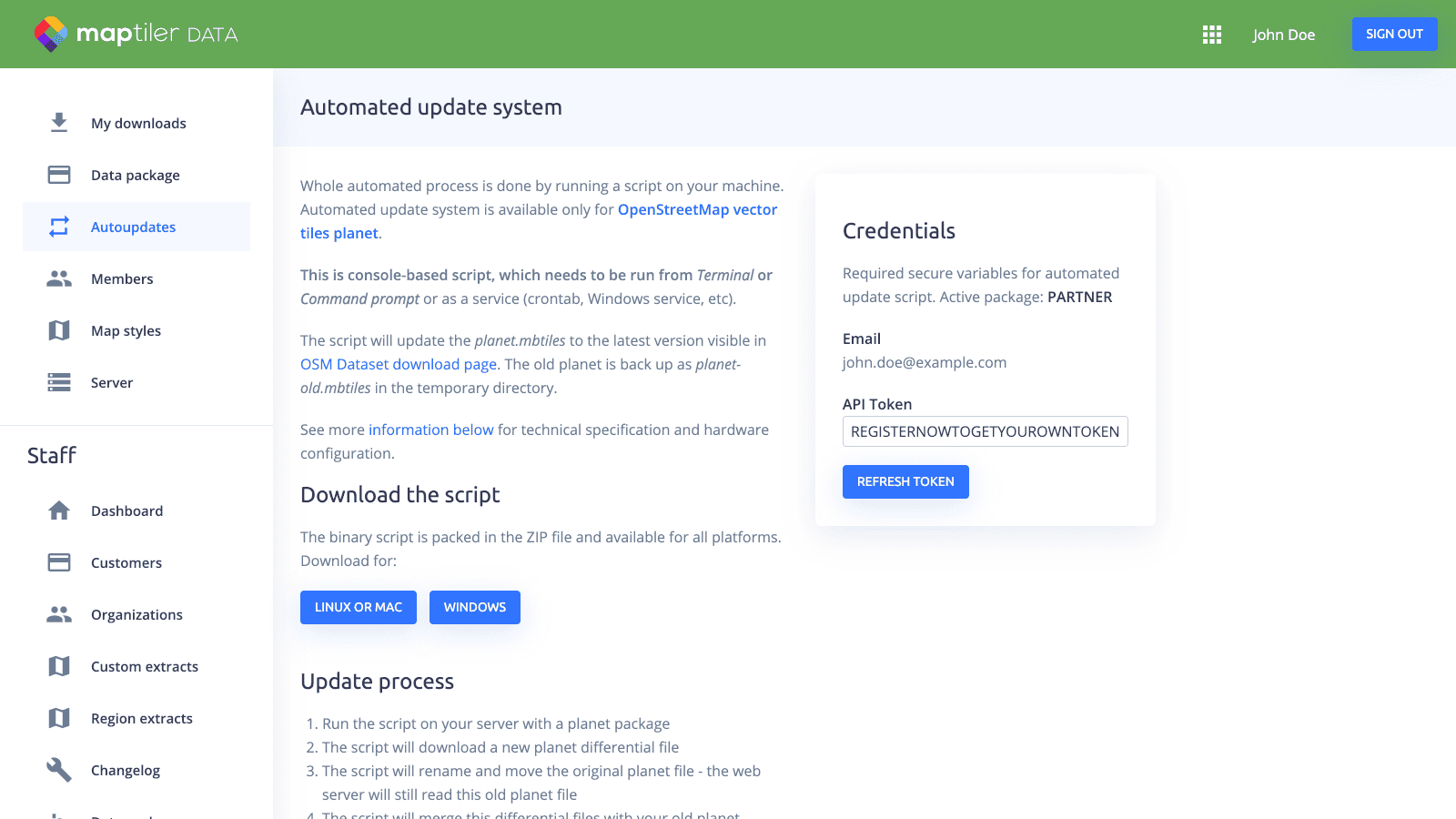This screenshot has width=1456, height=819.
Task: Click inside the API Token field
Action: point(985,431)
